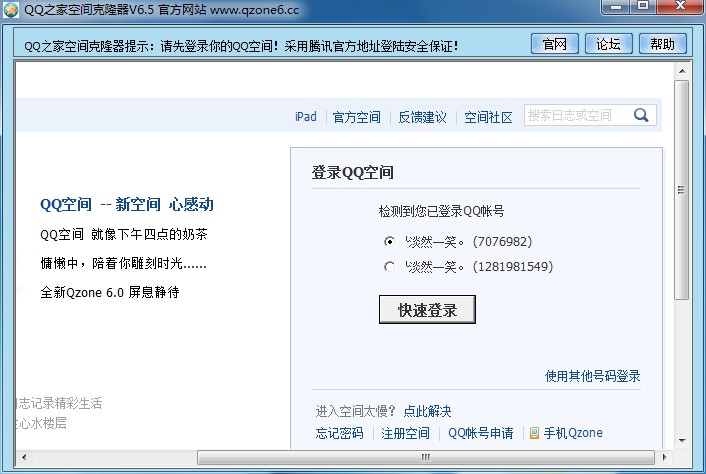Click the app icon in title bar
706x474 pixels.
(x=11, y=10)
